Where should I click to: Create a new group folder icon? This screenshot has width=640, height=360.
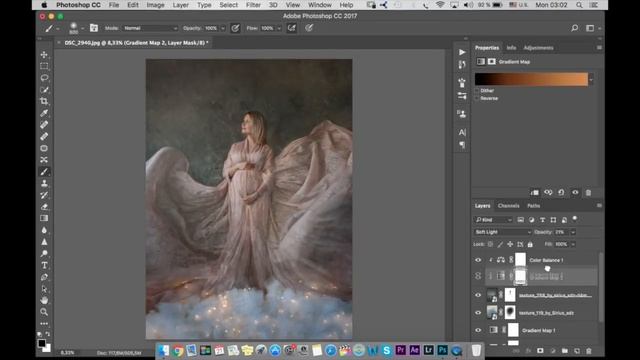tap(565, 351)
